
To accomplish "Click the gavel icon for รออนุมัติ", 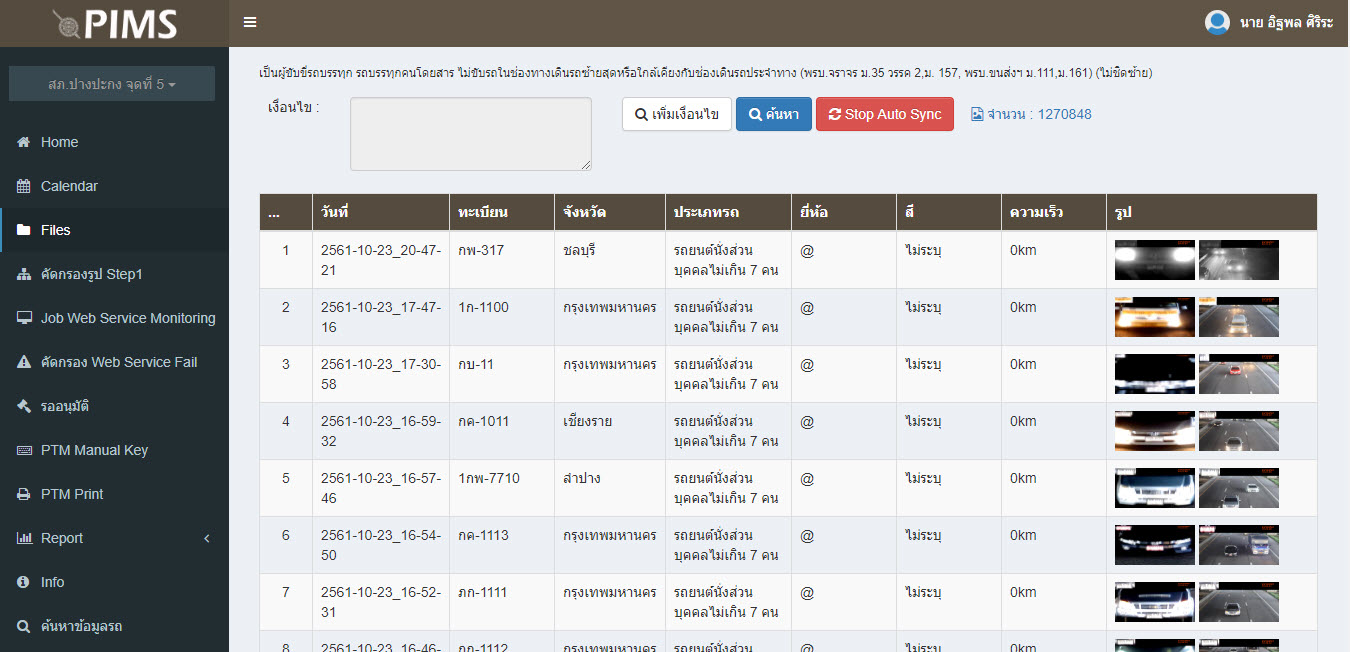I will tap(24, 406).
